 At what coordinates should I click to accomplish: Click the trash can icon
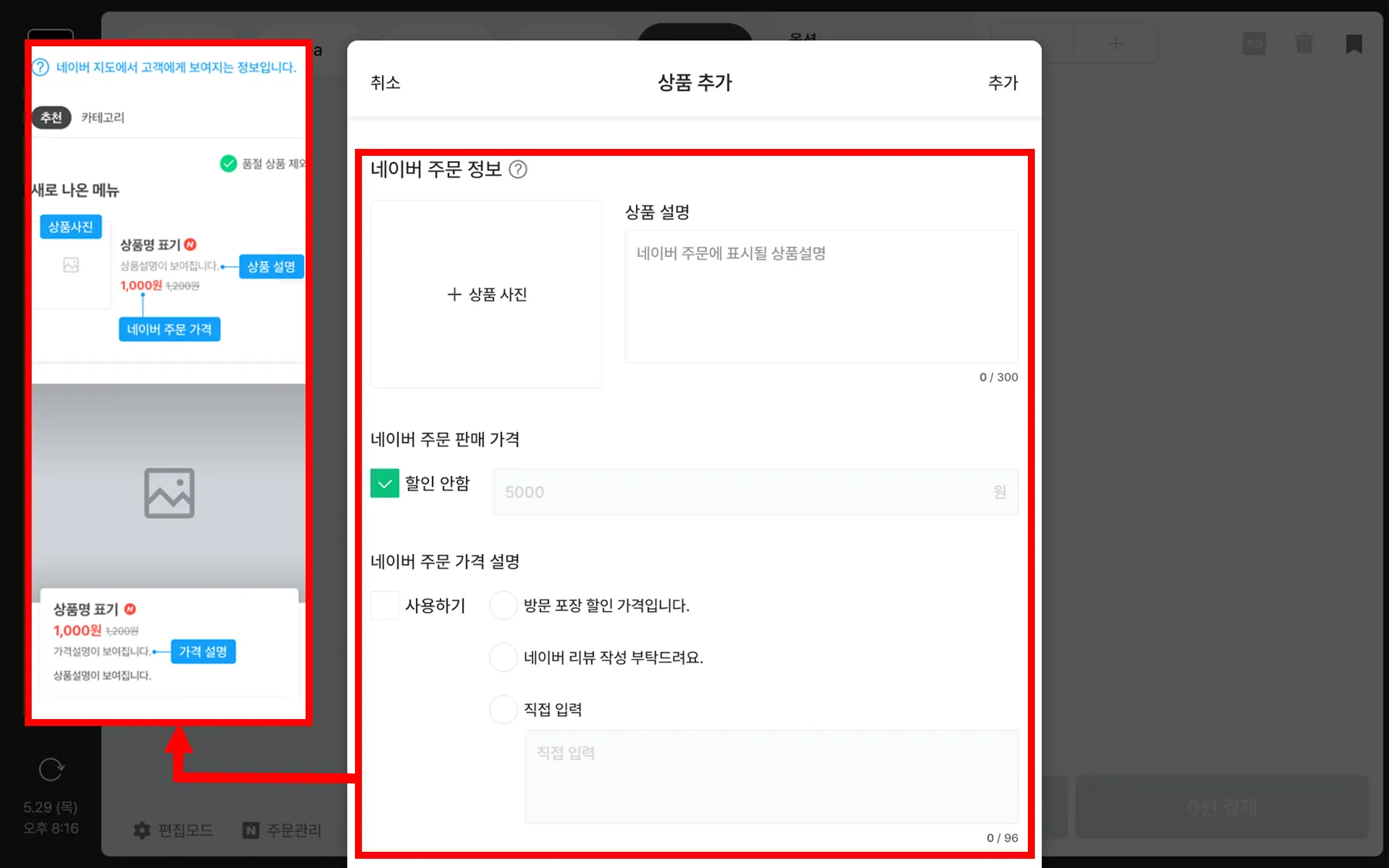point(1304,43)
